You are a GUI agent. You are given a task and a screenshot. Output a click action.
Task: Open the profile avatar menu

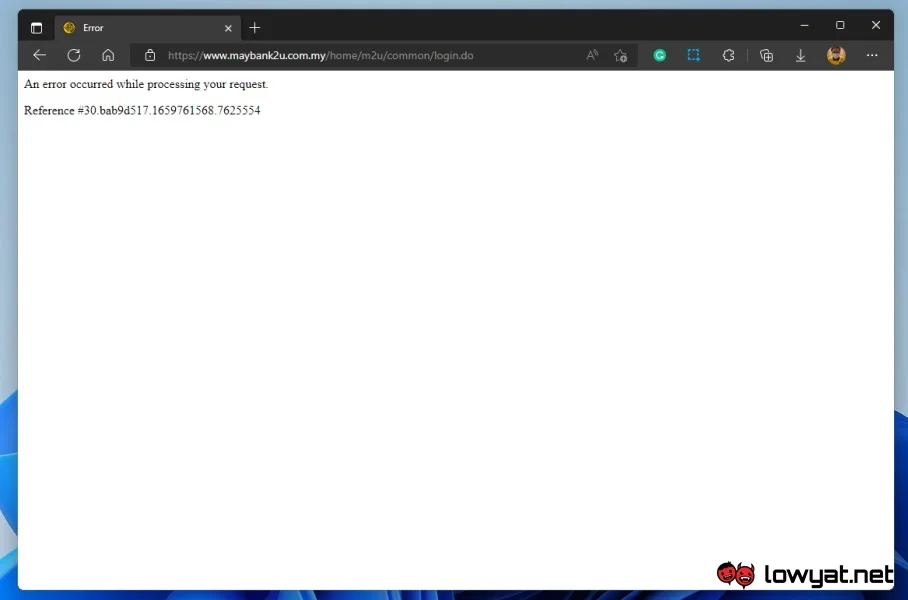tap(836, 56)
